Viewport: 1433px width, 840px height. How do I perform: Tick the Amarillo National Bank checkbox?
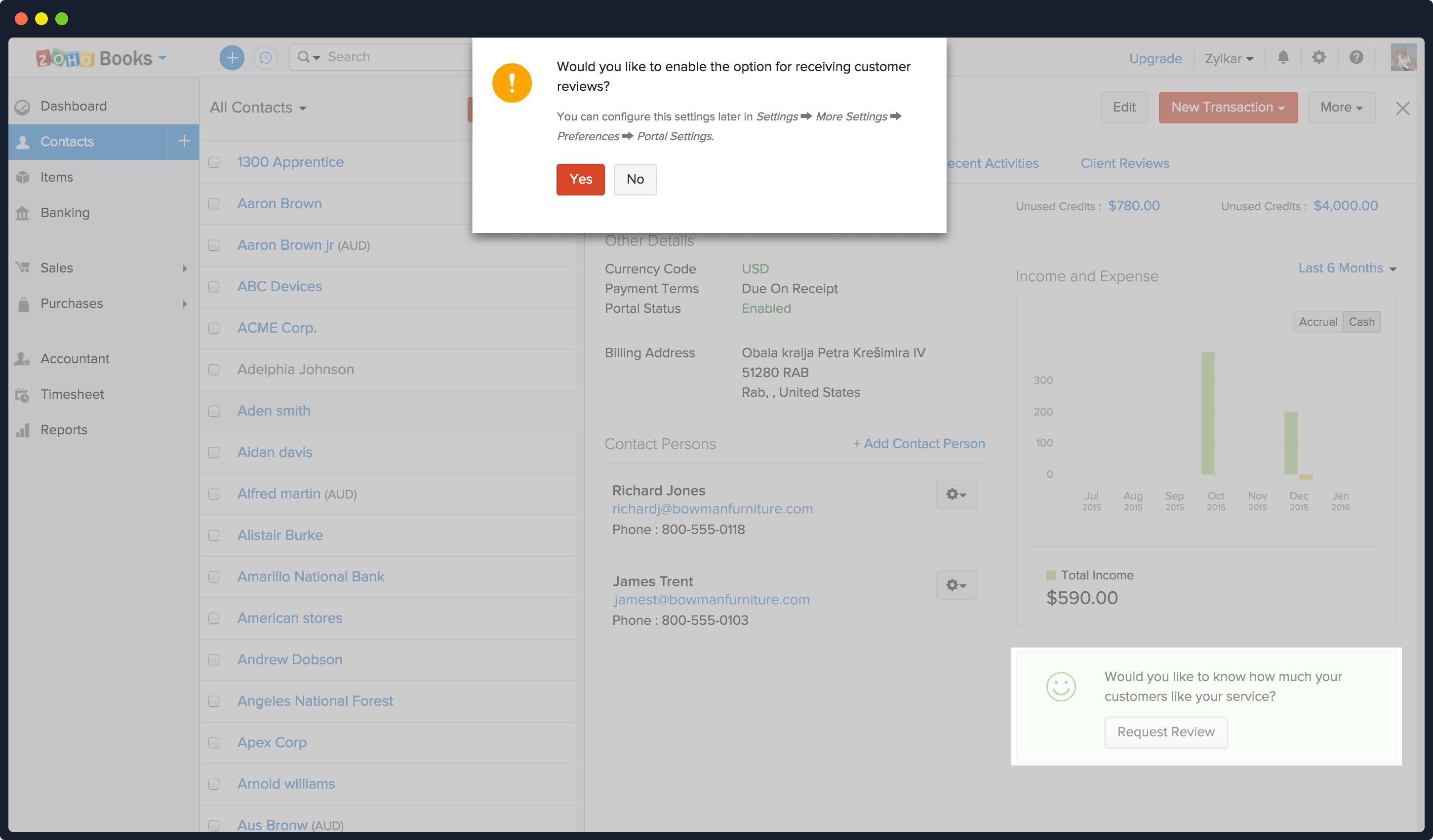214,577
